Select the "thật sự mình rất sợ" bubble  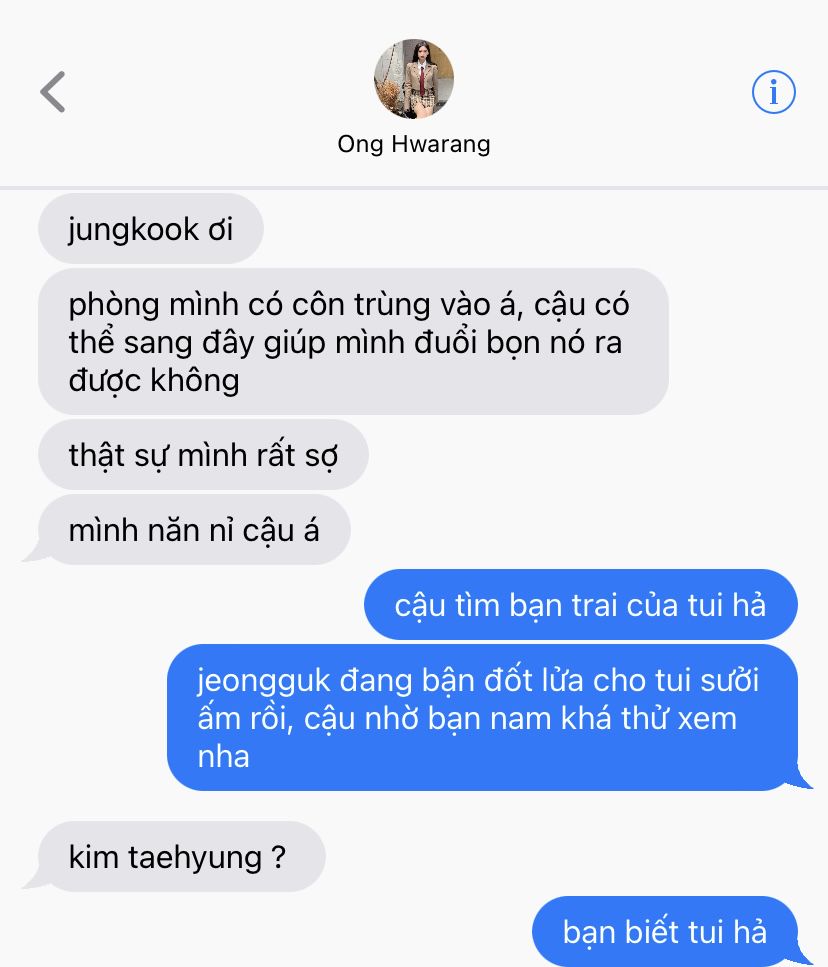203,455
